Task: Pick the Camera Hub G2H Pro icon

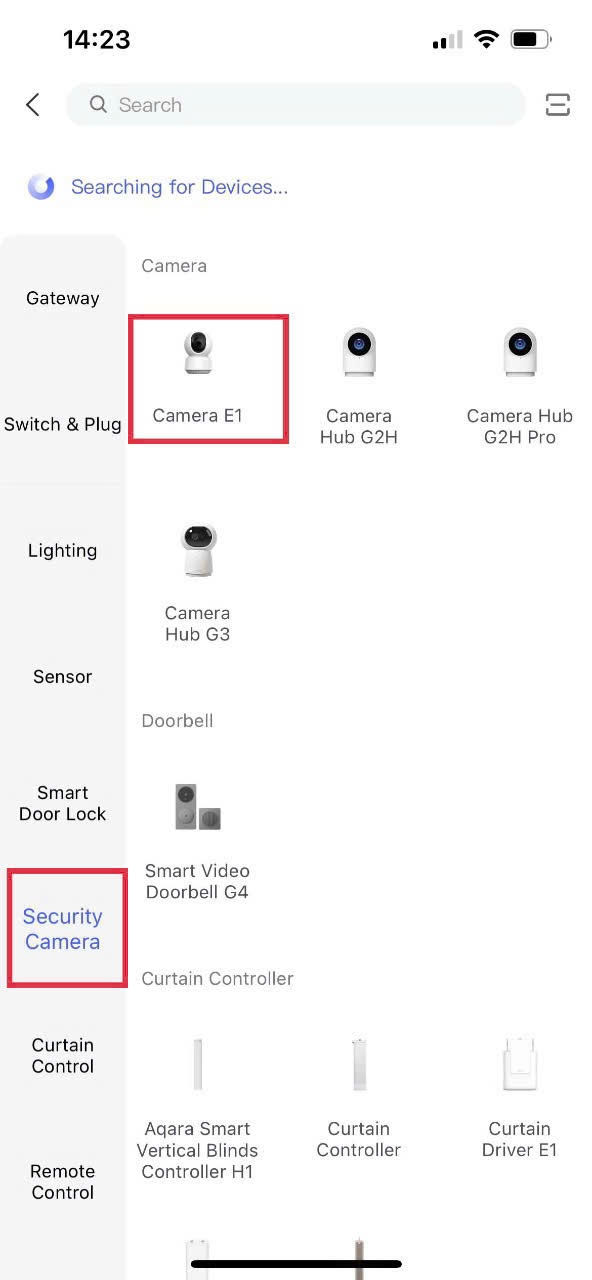Action: coord(519,350)
